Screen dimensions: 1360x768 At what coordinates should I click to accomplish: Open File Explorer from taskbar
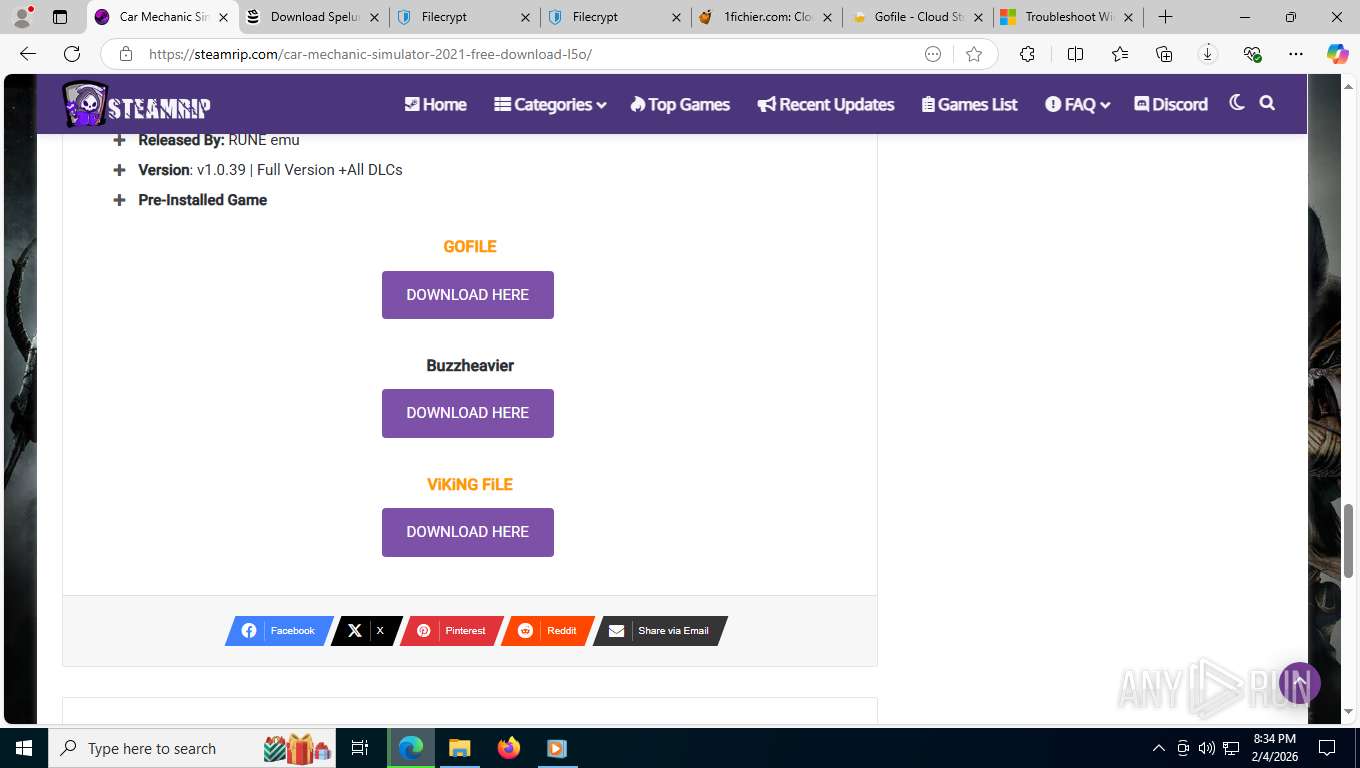coord(459,748)
